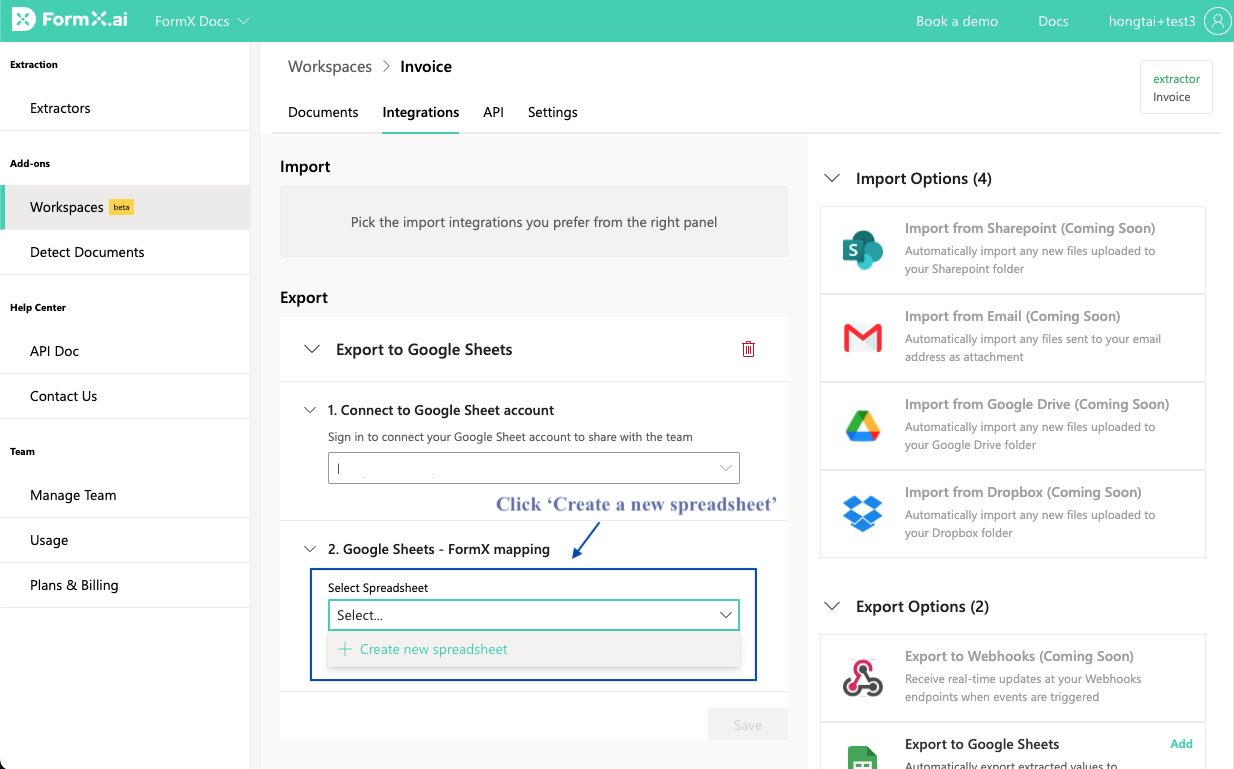Click the plus icon beside Create new spreadsheet
1234x769 pixels.
(345, 649)
